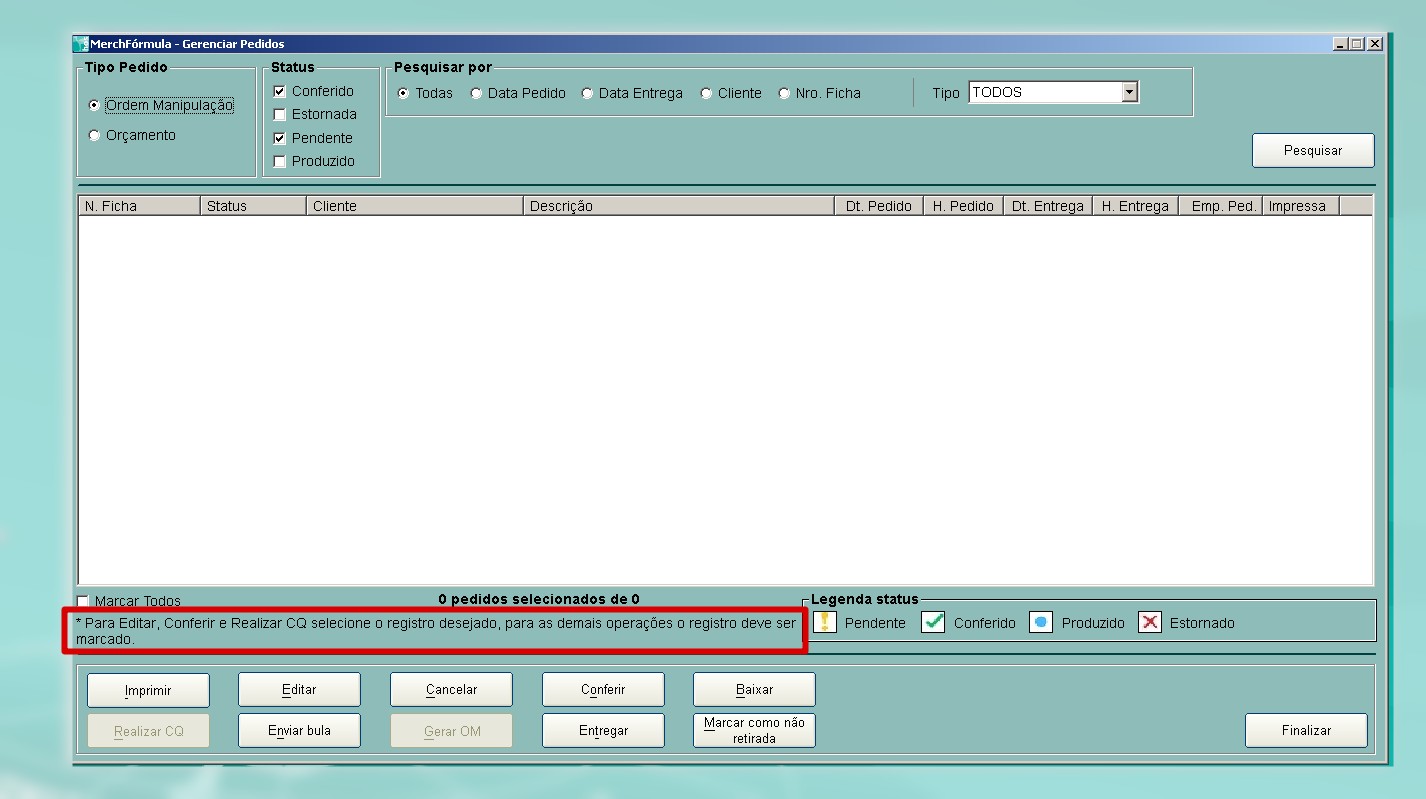Sort by the Cliente column header
1426x799 pixels.
414,206
